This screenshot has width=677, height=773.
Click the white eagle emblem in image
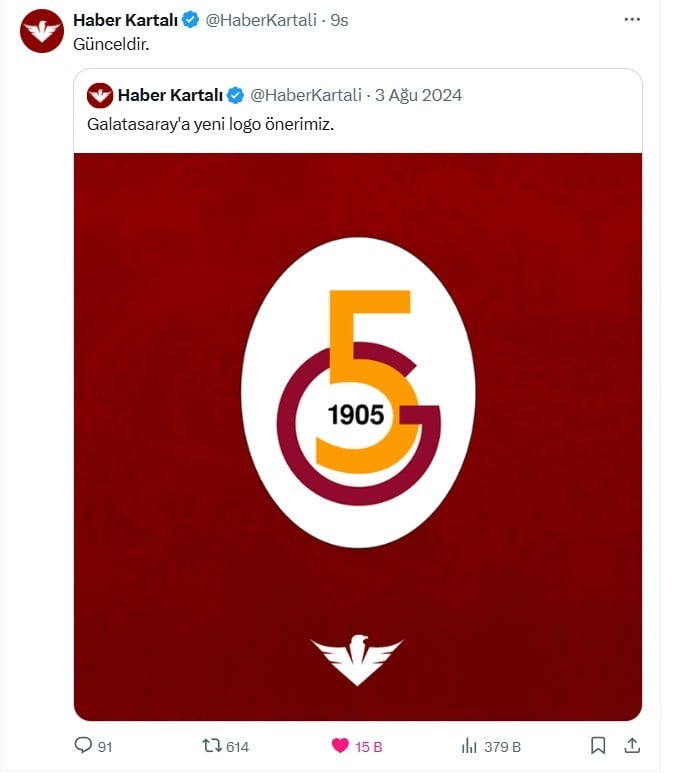click(x=357, y=658)
